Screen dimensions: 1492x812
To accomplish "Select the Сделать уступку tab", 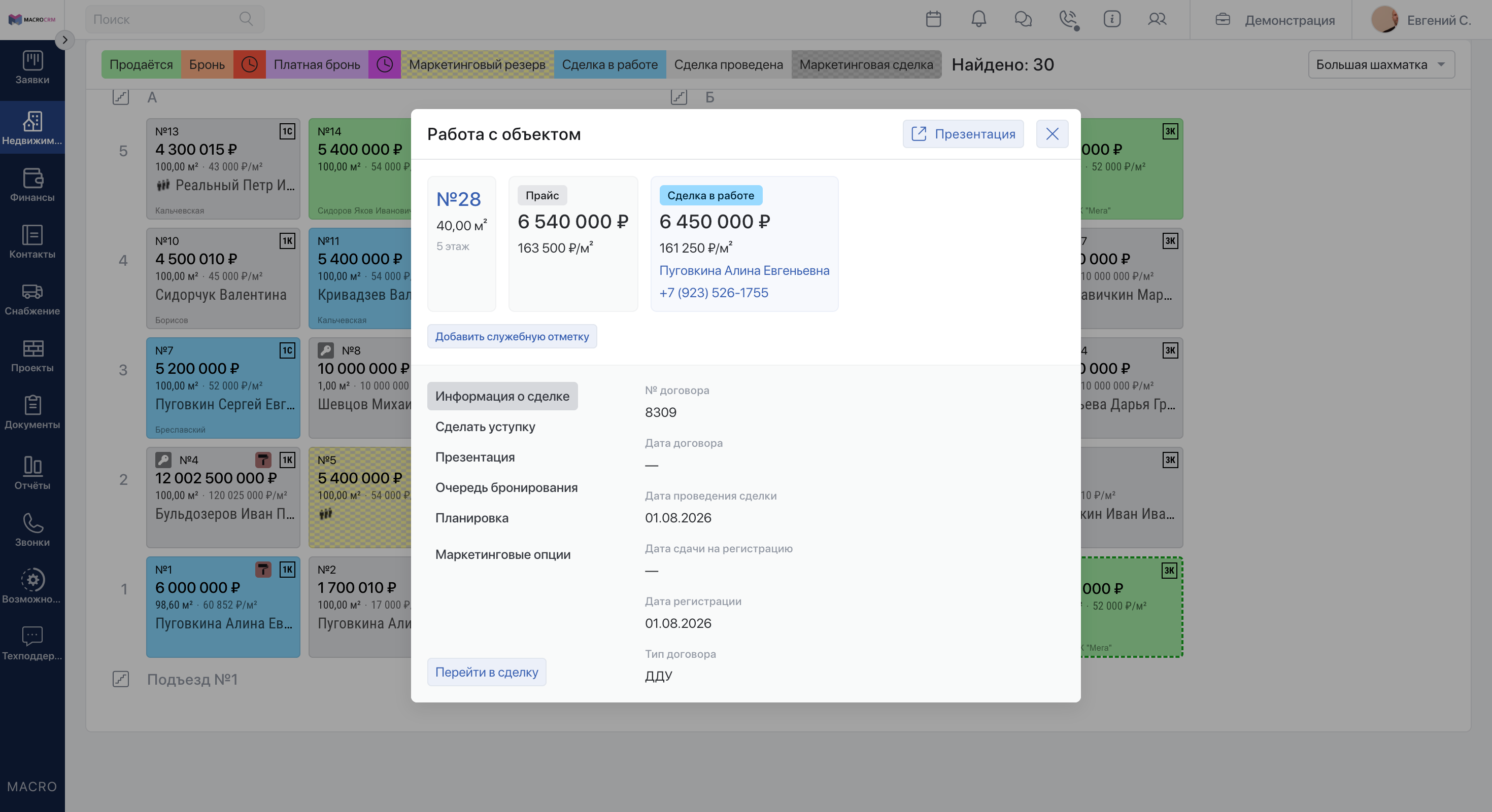I will click(x=485, y=427).
